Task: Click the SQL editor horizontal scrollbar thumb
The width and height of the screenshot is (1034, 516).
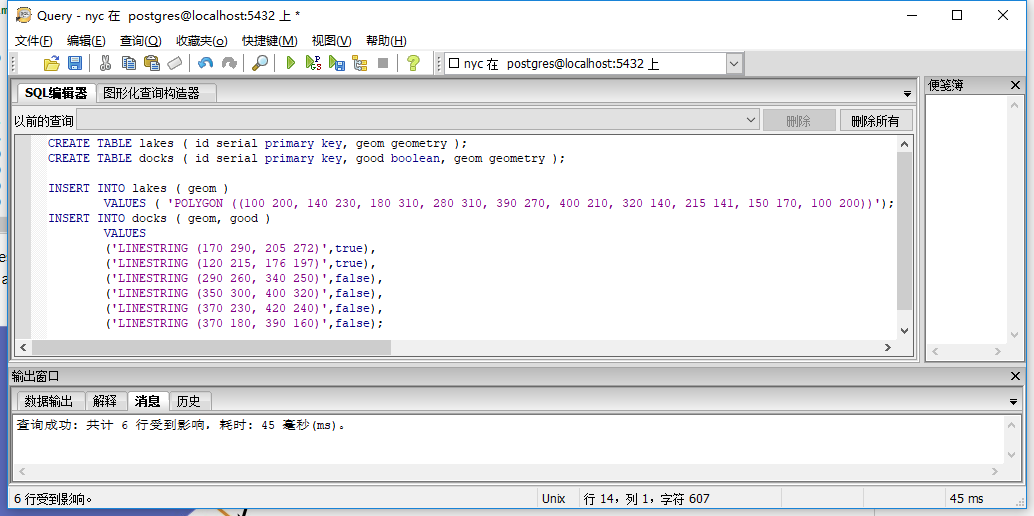Action: click(x=211, y=347)
